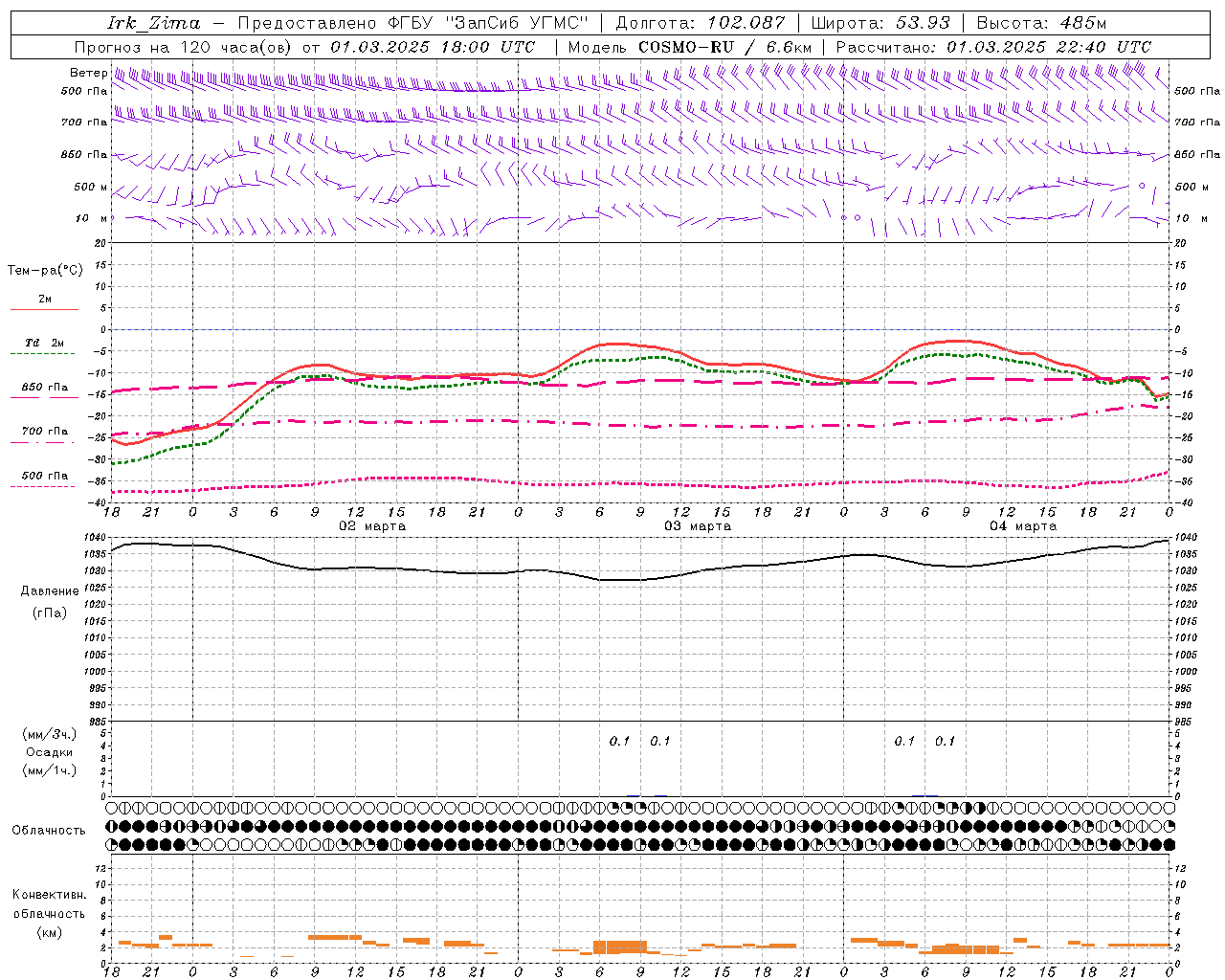Viewport: 1225px width, 980px height.
Task: Click the Ветер label of the wind panel
Action: [x=89, y=73]
